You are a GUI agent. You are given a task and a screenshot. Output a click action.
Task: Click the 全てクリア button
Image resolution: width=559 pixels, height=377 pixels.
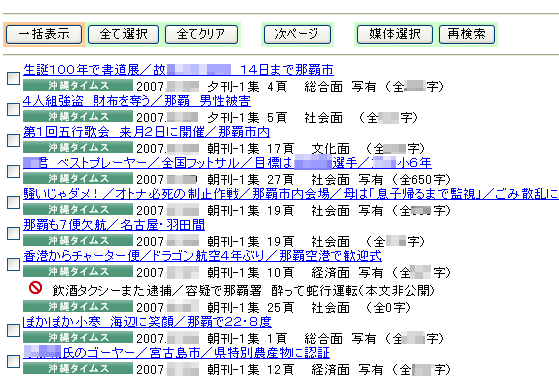click(x=201, y=34)
